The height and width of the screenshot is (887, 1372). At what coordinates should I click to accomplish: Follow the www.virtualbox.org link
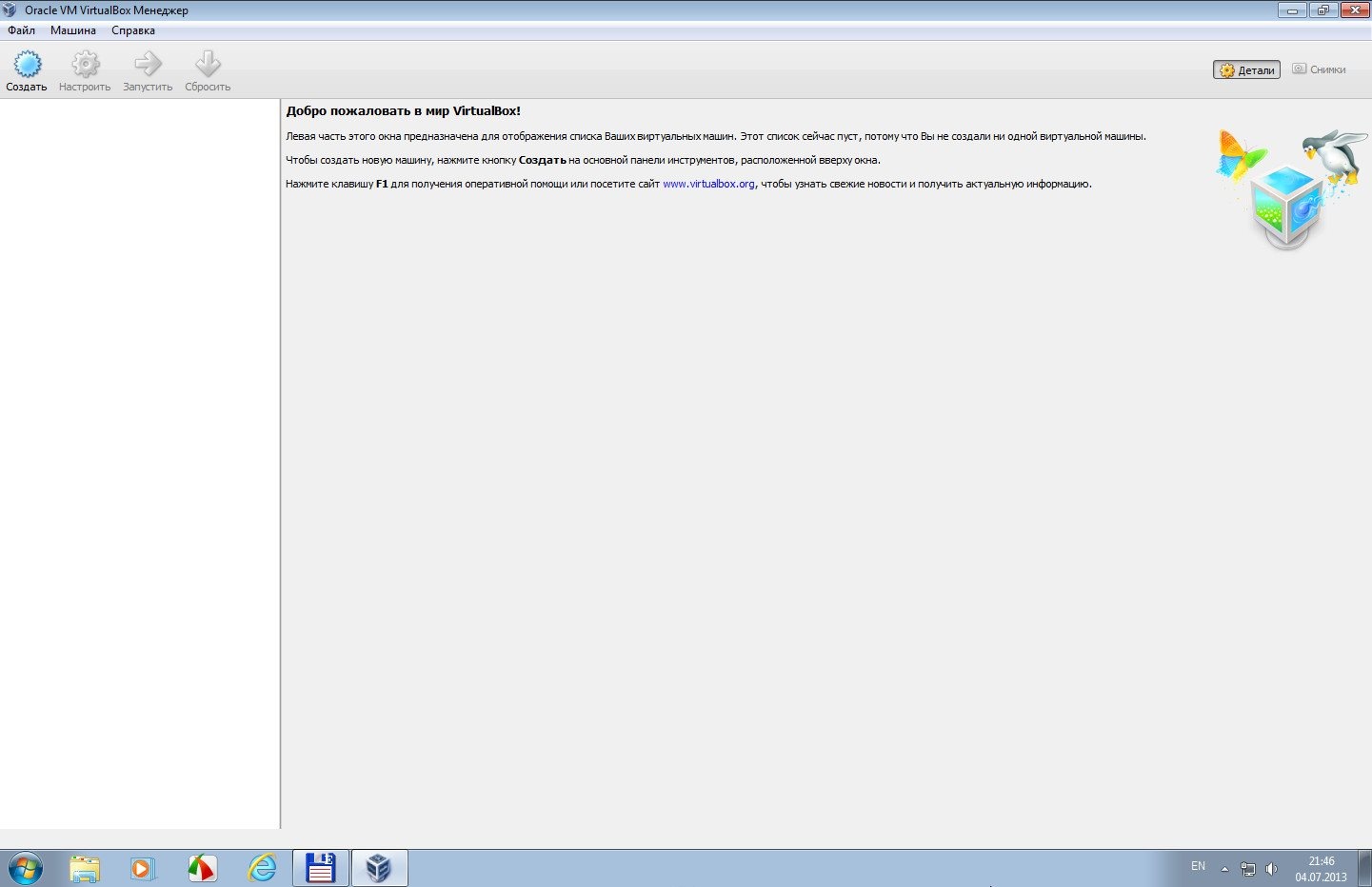click(x=708, y=184)
